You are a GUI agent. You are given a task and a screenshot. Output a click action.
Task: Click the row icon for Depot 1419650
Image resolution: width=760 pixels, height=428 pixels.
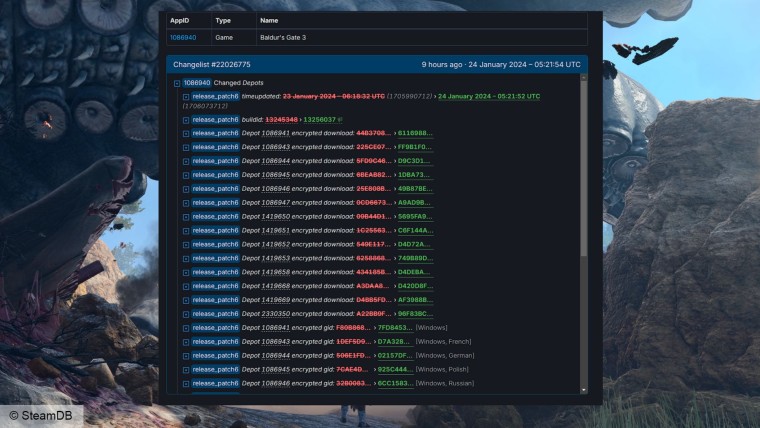[186, 216]
